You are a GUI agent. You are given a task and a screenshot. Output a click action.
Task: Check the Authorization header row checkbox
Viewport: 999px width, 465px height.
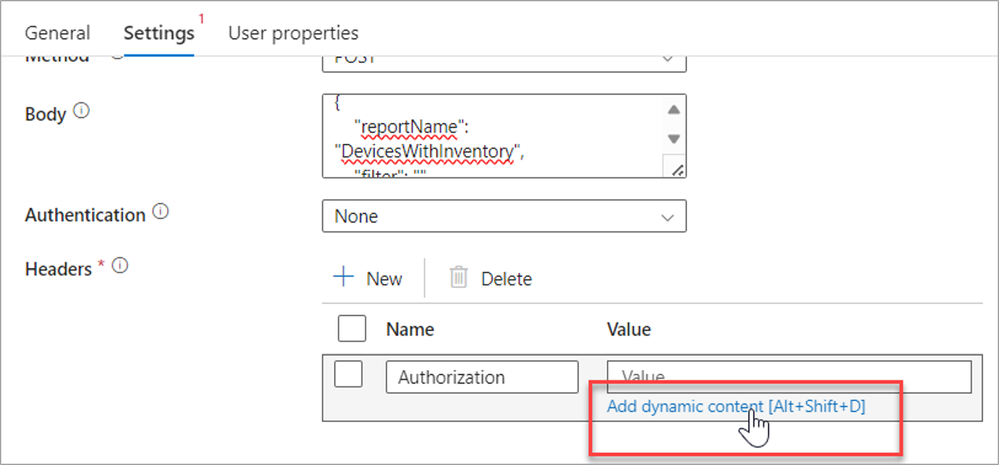[x=347, y=375]
